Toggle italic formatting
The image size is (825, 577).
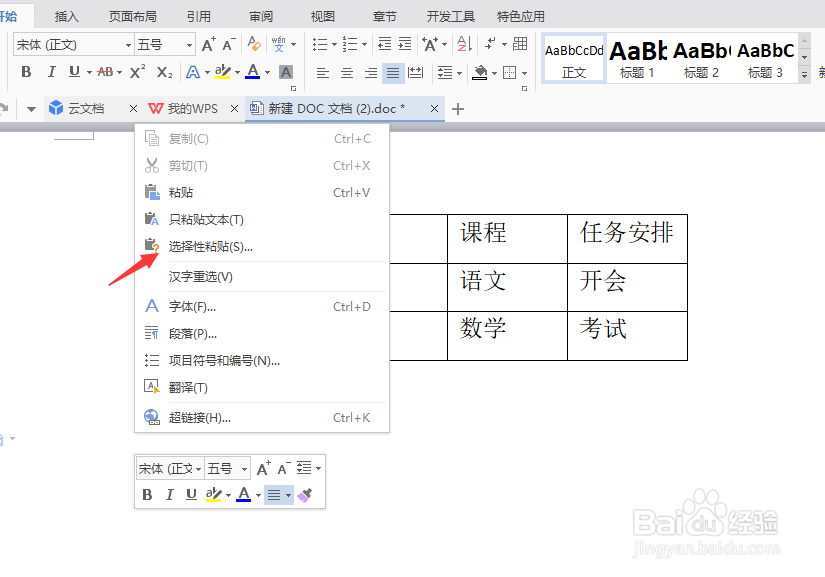tap(51, 71)
